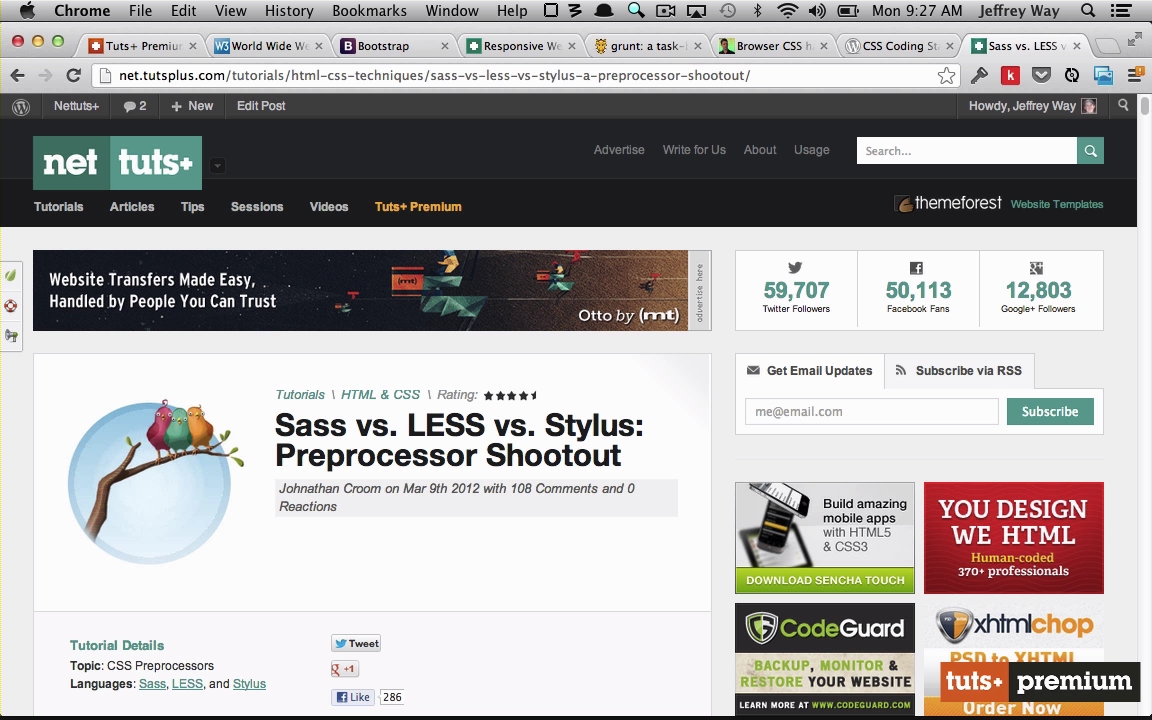The width and height of the screenshot is (1152, 720).
Task: Open the Bookmarks menu
Action: pos(370,10)
